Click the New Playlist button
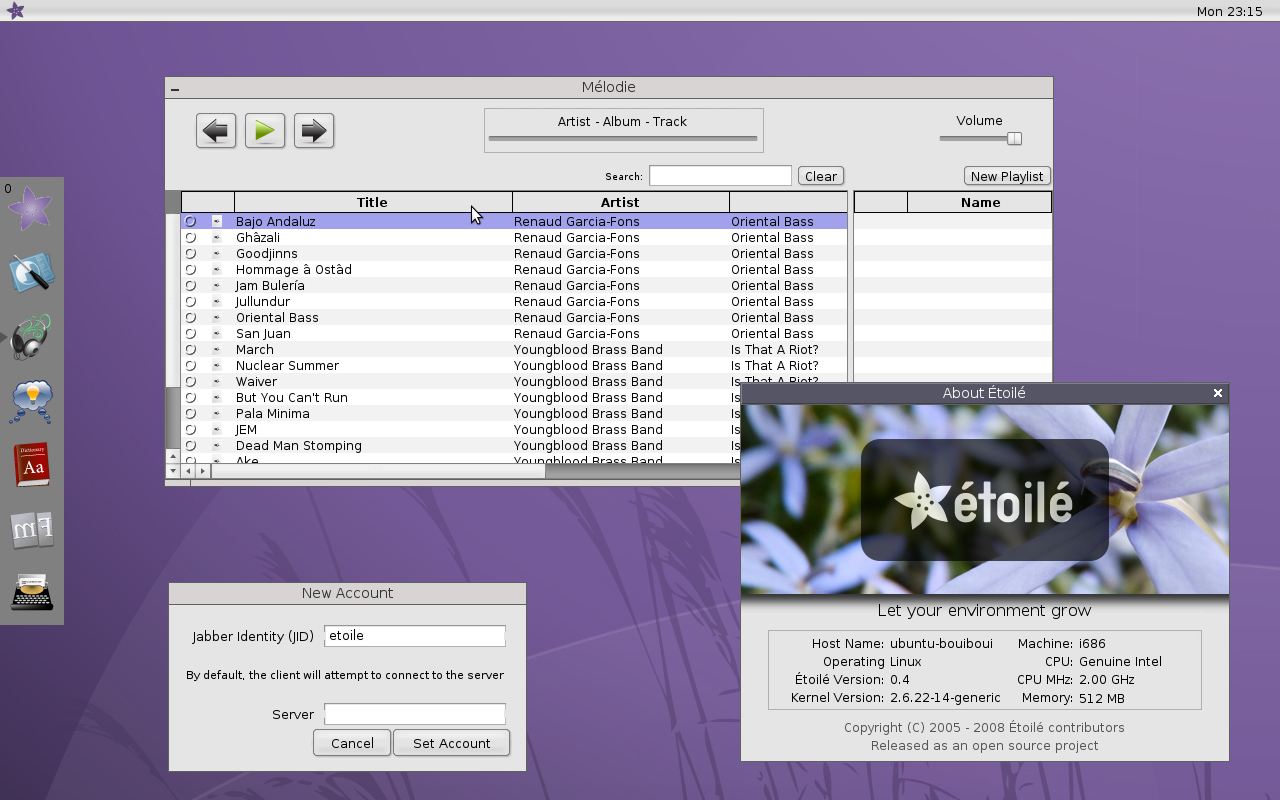Image resolution: width=1280 pixels, height=800 pixels. 1007,176
